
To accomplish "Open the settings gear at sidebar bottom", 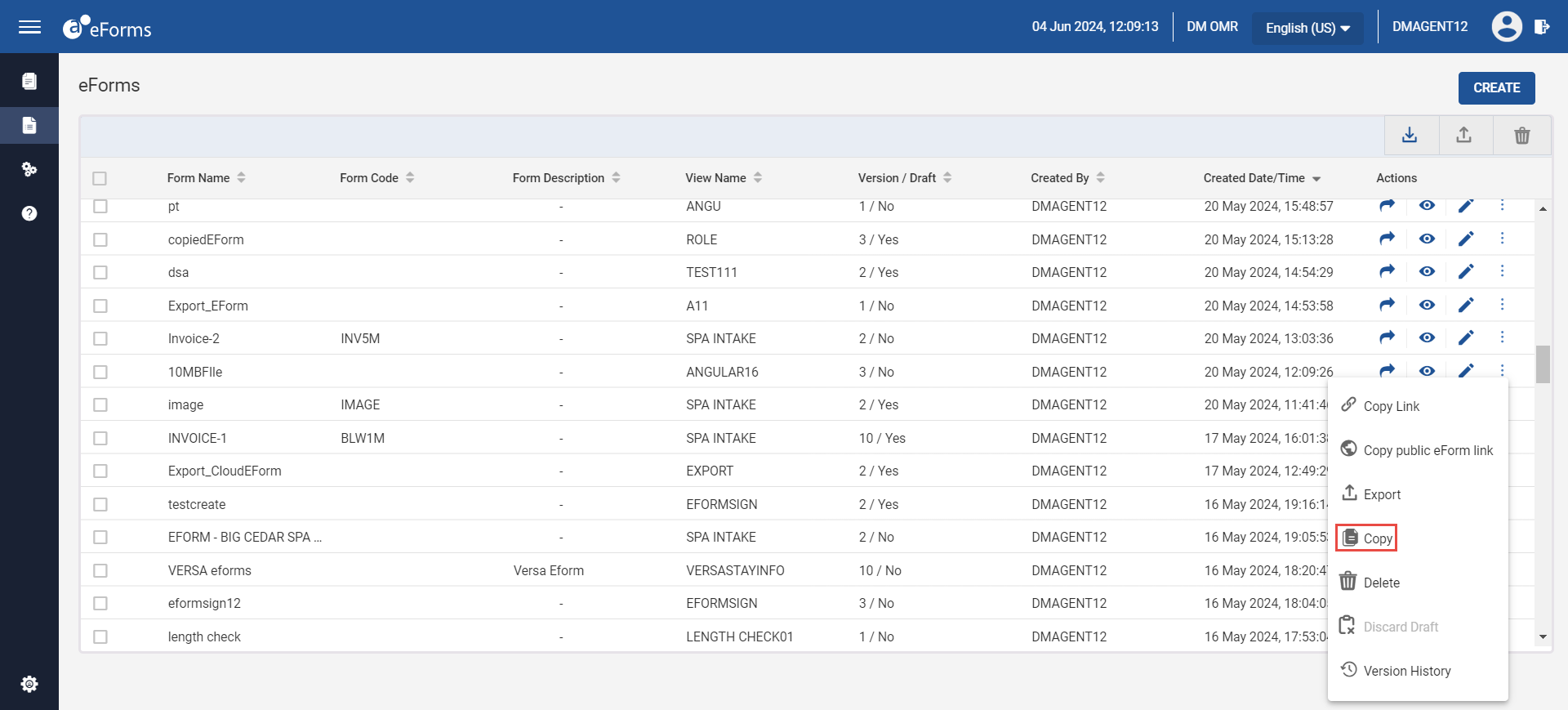I will (29, 684).
